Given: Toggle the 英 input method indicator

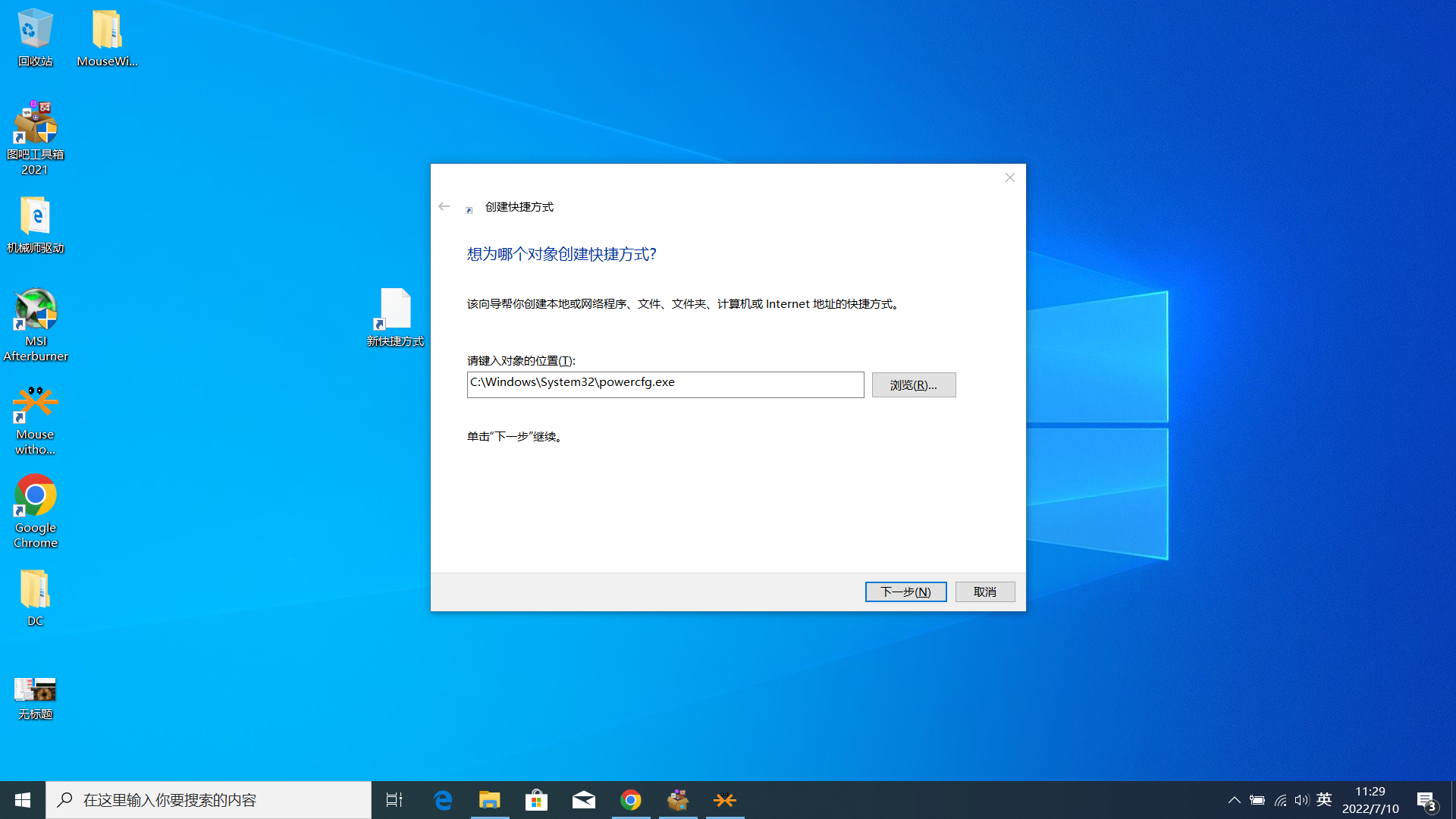Looking at the screenshot, I should tap(1324, 800).
